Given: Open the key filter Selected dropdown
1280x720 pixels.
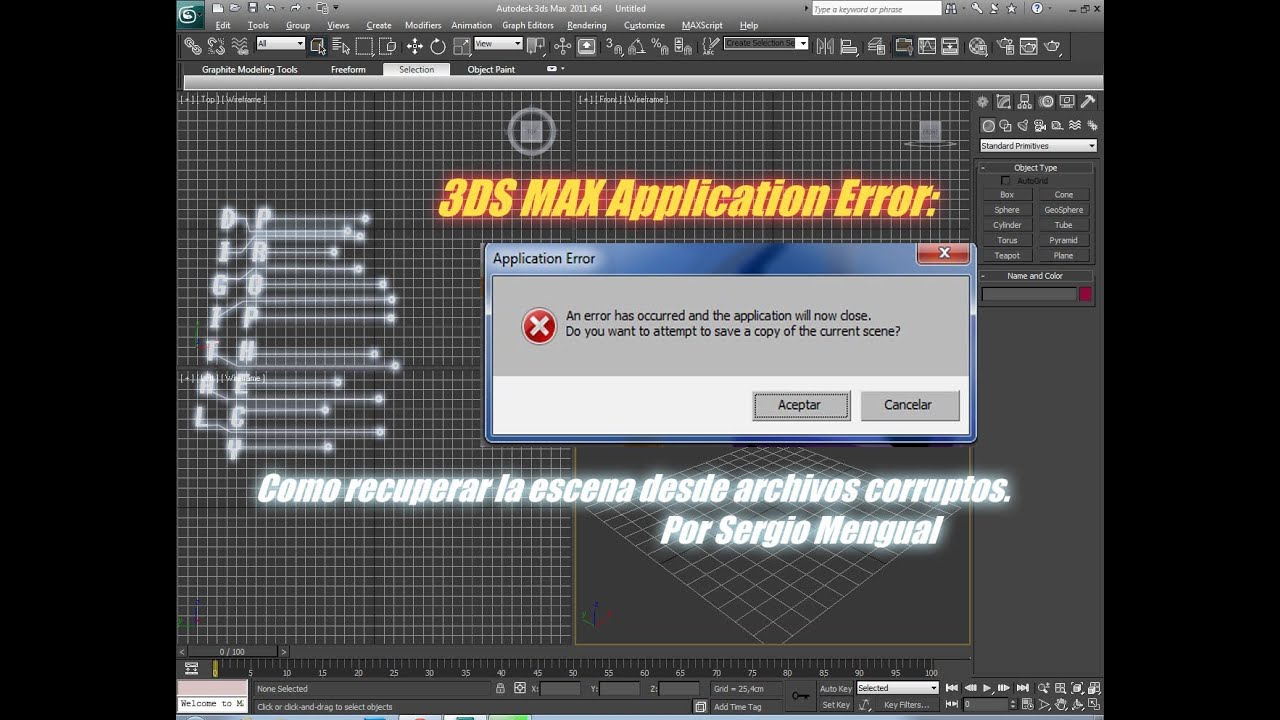Looking at the screenshot, I should pyautogui.click(x=897, y=688).
